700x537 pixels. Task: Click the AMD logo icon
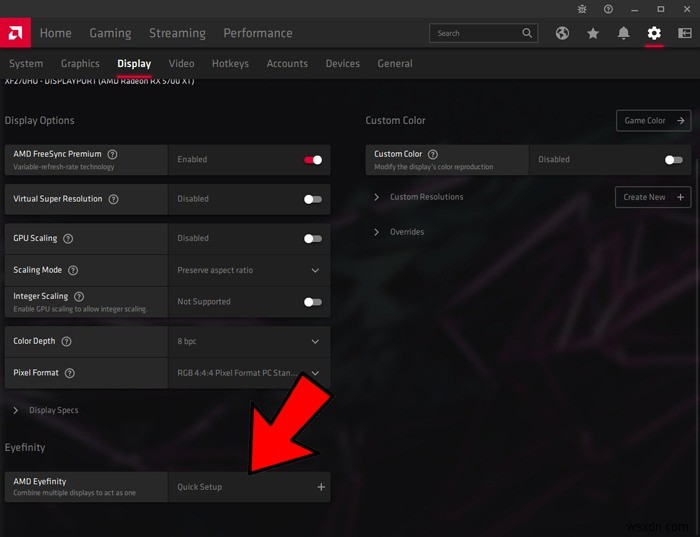click(x=15, y=33)
